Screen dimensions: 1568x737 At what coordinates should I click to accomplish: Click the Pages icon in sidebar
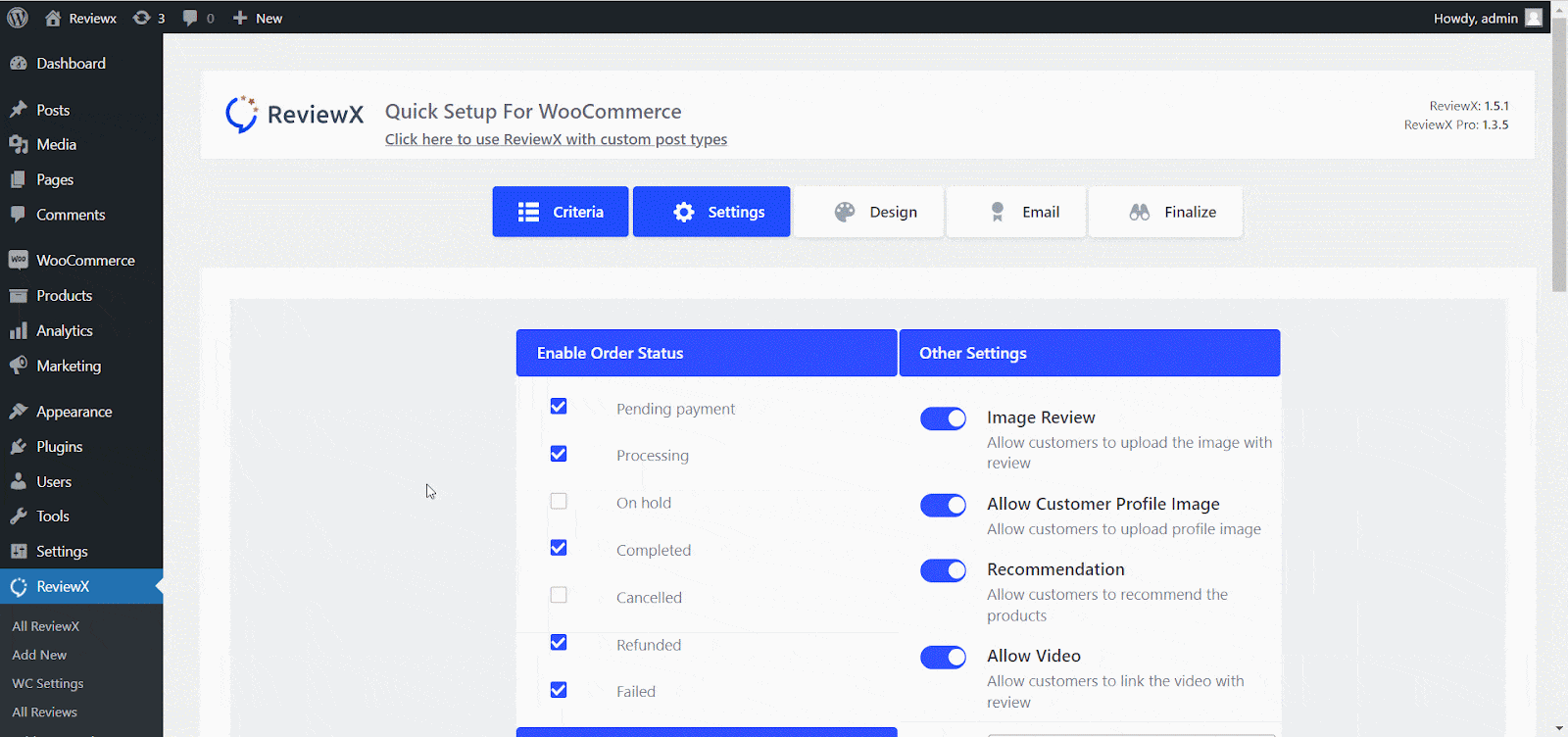(19, 179)
